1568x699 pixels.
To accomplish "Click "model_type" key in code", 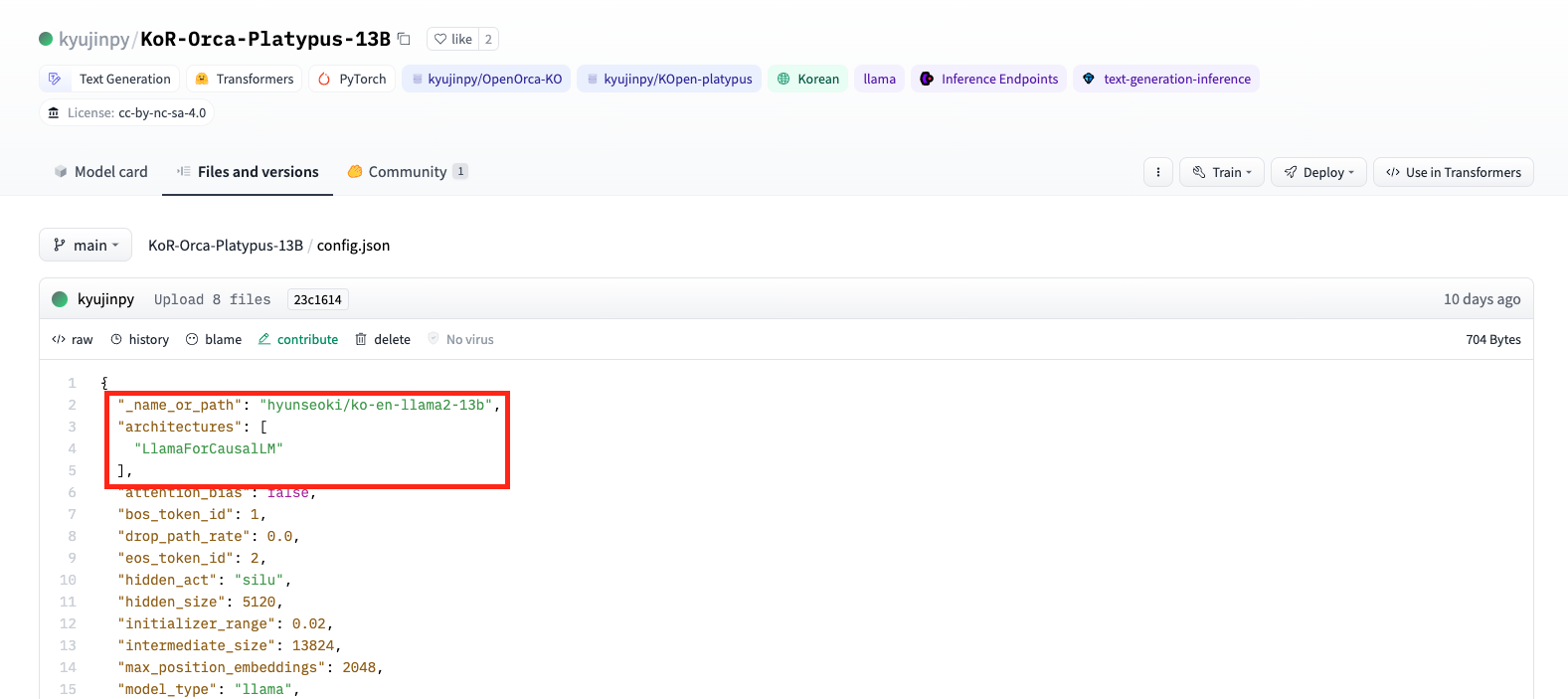I will click(167, 689).
